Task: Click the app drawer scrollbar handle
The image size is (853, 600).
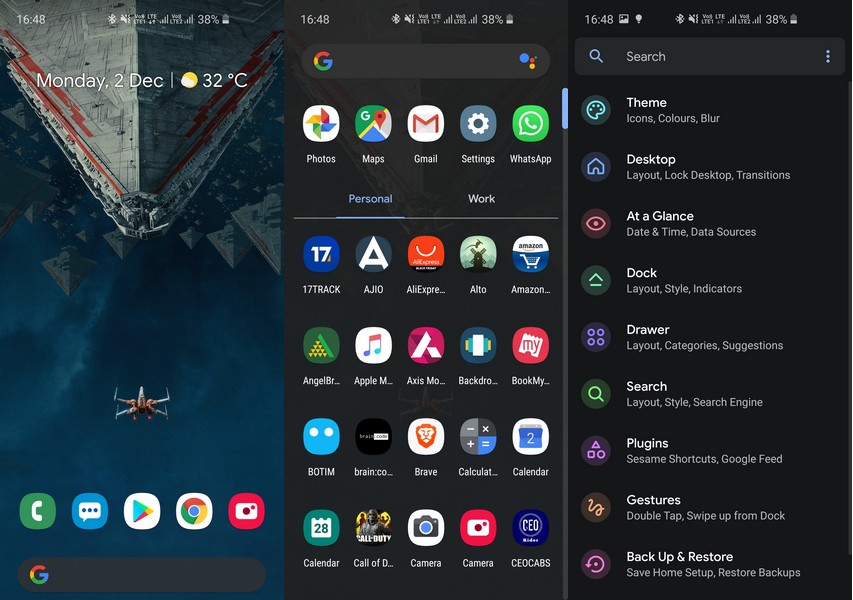Action: tap(565, 108)
